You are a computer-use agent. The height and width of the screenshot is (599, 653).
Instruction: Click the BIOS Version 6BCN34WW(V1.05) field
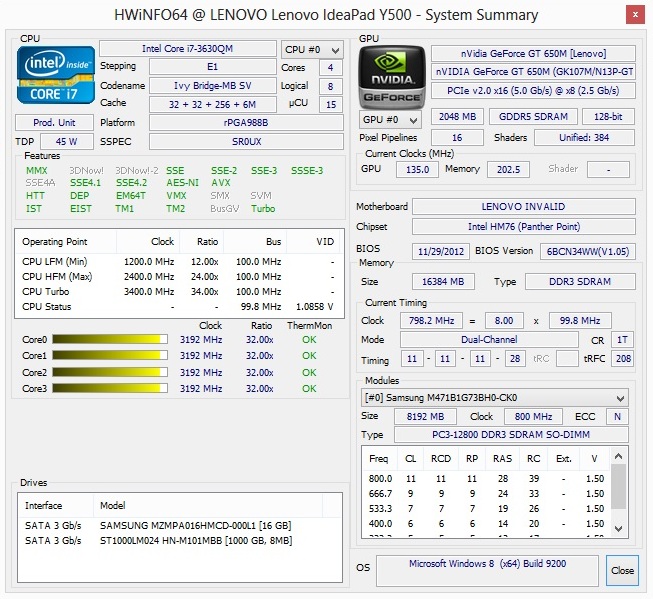(x=588, y=251)
